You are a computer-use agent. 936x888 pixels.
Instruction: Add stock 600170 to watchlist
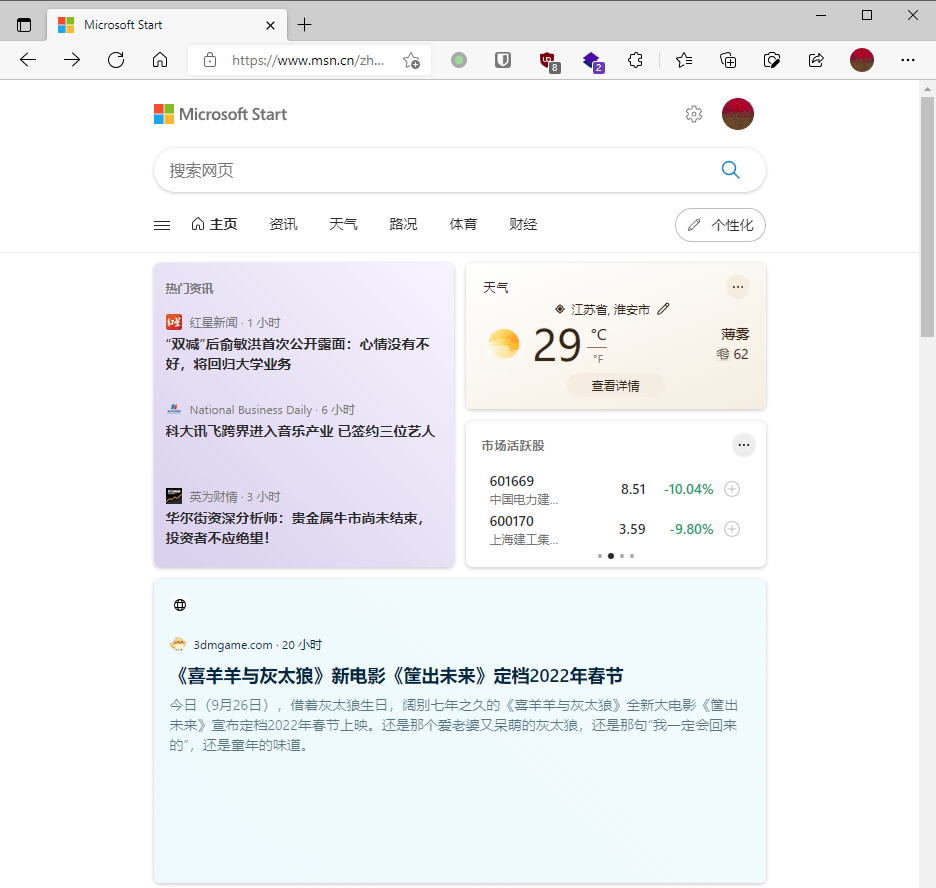pyautogui.click(x=732, y=529)
